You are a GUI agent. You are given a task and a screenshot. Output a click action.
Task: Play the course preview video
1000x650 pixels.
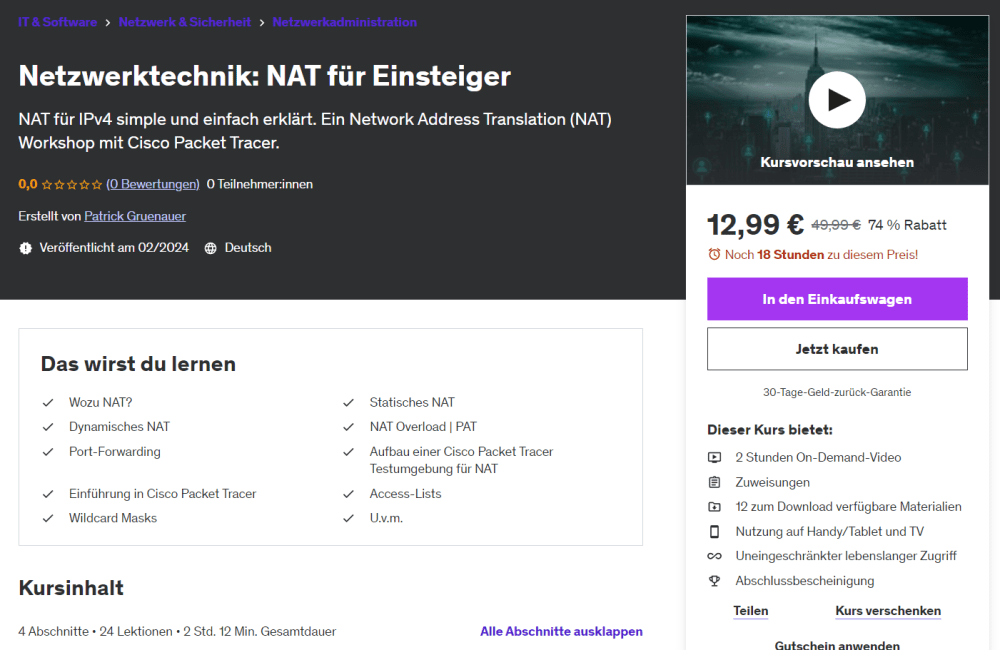pos(837,100)
